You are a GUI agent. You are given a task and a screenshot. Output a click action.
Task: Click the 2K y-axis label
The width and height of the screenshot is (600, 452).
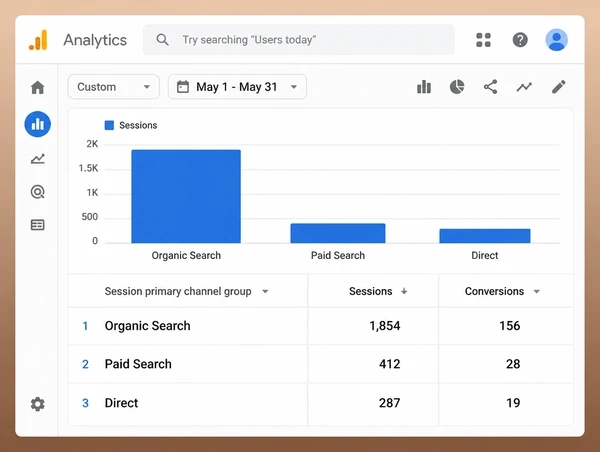pyautogui.click(x=92, y=144)
